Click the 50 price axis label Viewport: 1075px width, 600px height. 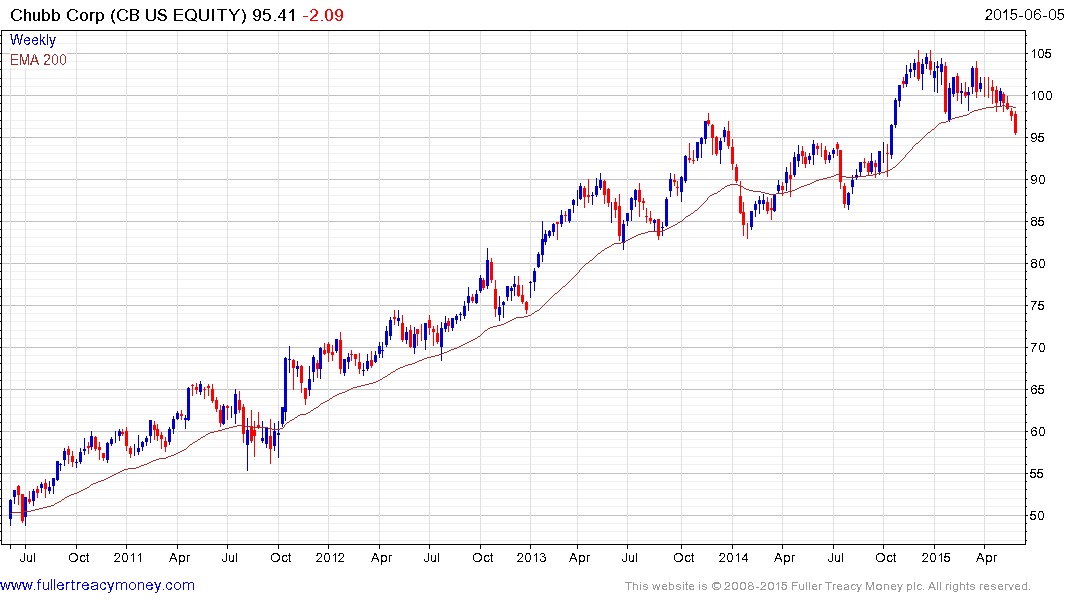pos(1038,516)
